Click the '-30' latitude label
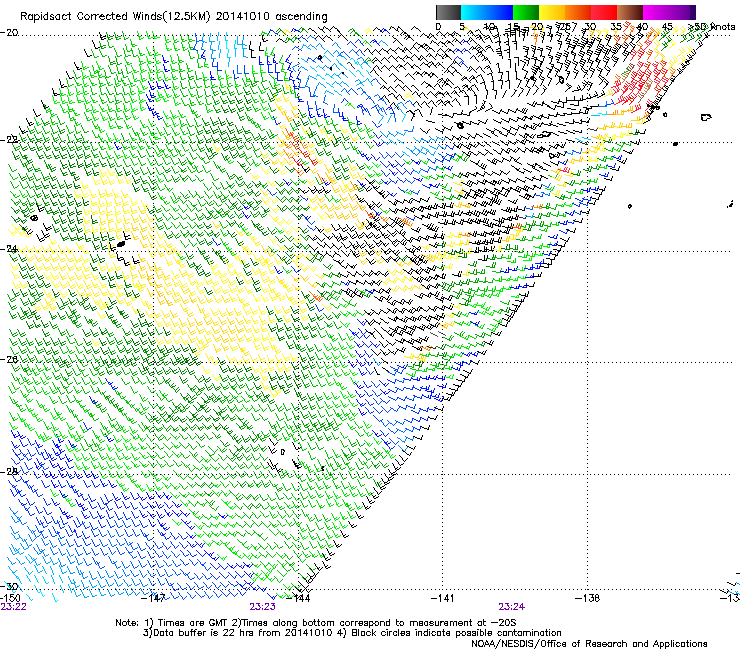The height and width of the screenshot is (650, 740). pyautogui.click(x=10, y=586)
